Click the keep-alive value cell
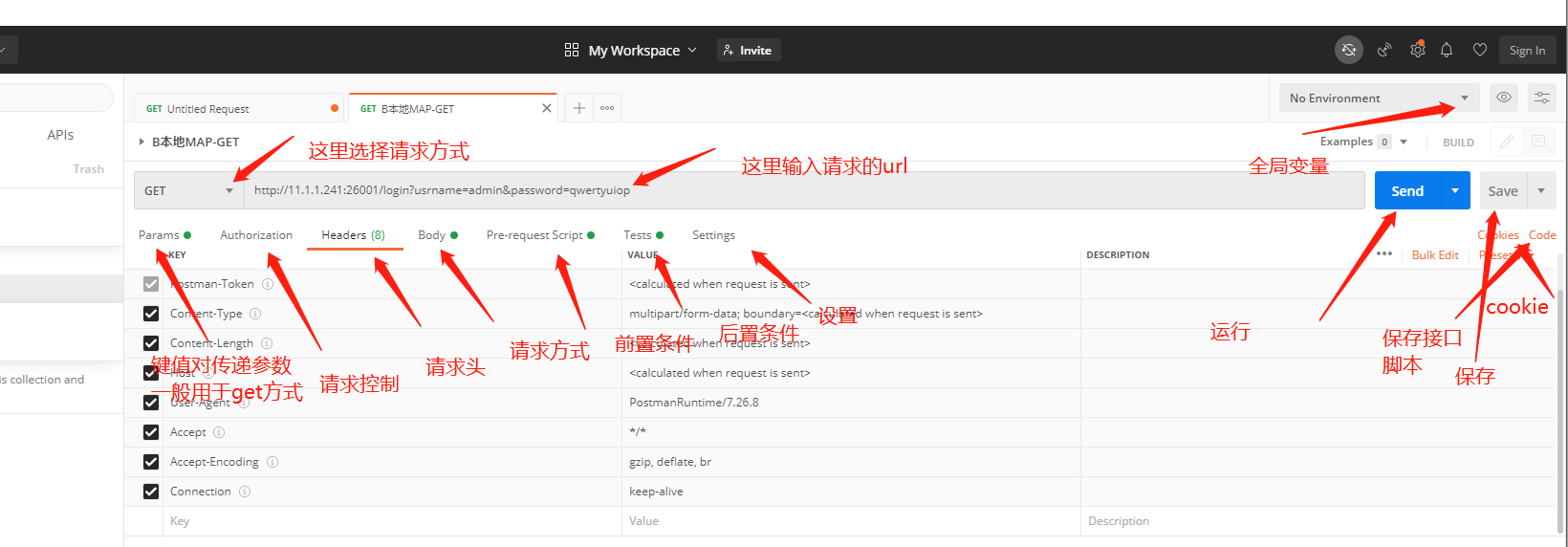 click(851, 492)
